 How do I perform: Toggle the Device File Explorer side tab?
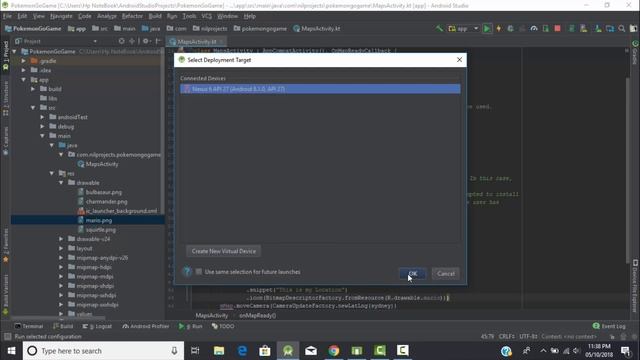point(635,286)
